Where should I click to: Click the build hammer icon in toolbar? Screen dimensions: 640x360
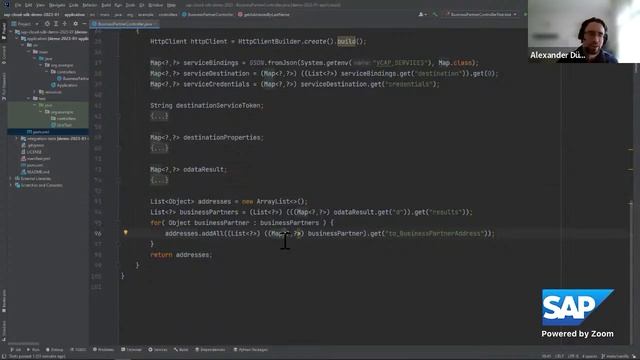point(435,14)
